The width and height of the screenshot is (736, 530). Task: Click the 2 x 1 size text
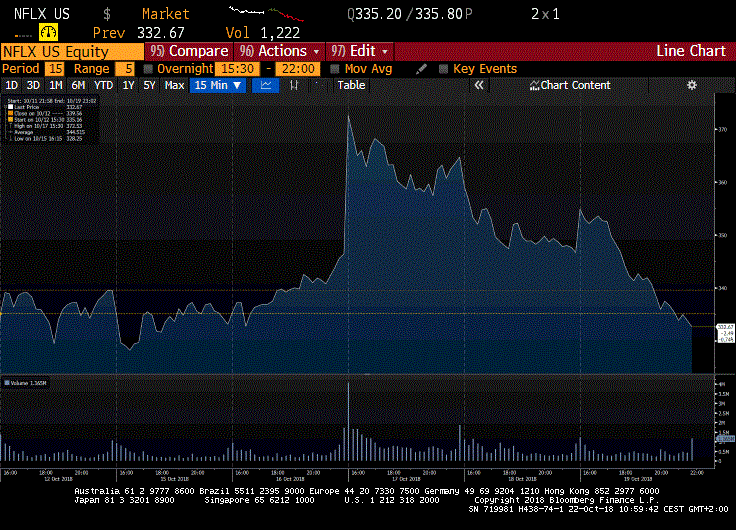click(545, 14)
